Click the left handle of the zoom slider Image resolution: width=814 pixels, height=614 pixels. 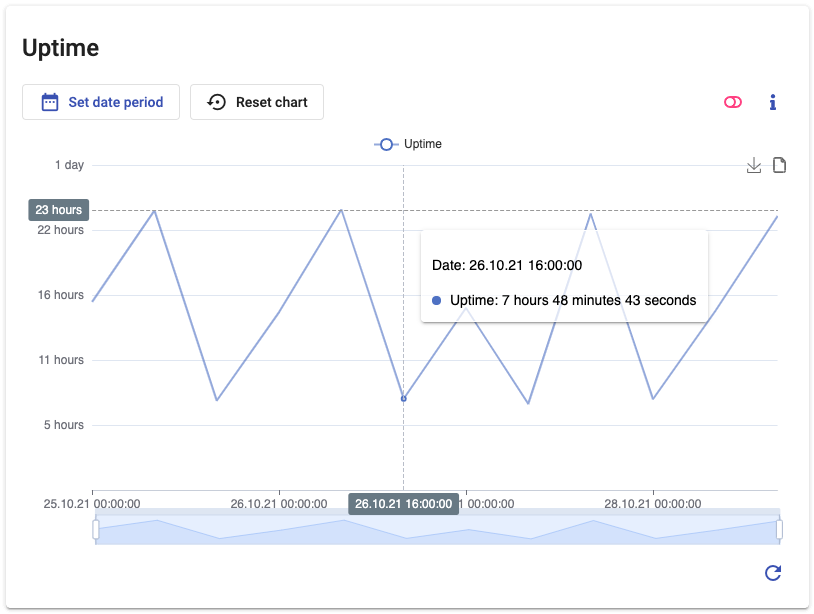click(x=96, y=529)
